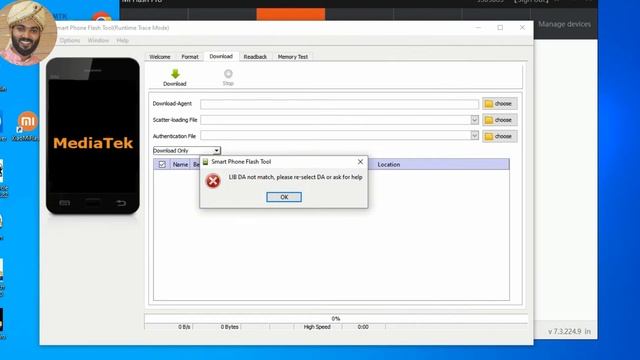
Task: Open the Help menu
Action: tap(122, 40)
